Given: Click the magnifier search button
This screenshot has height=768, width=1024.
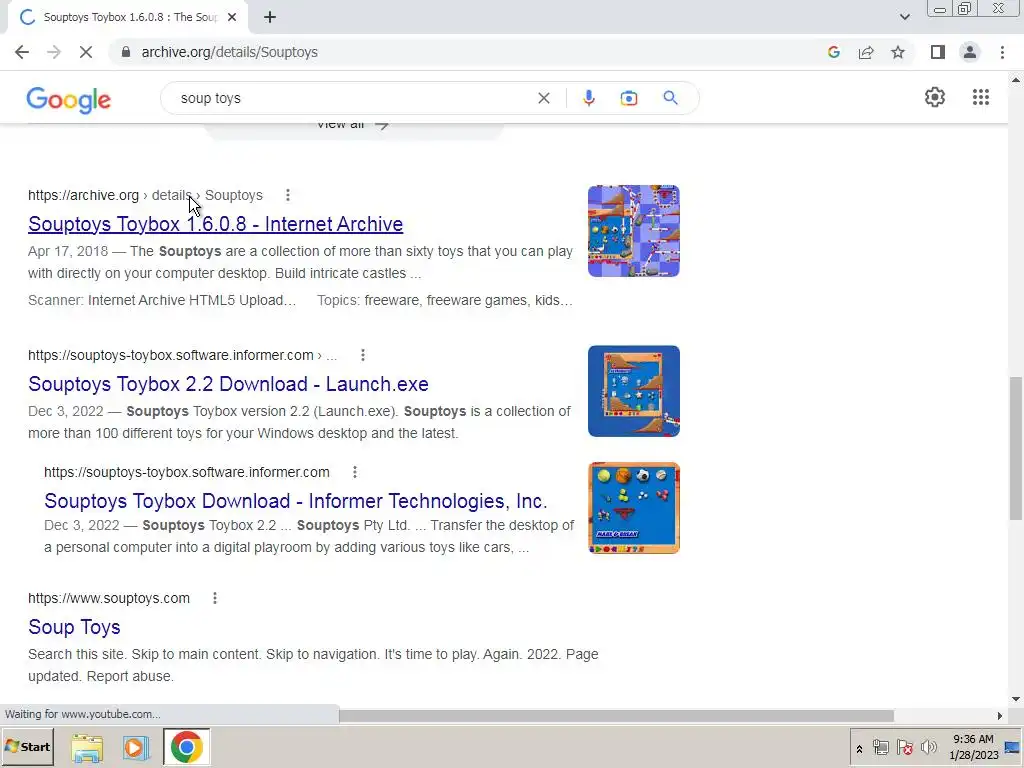Looking at the screenshot, I should pyautogui.click(x=670, y=98).
